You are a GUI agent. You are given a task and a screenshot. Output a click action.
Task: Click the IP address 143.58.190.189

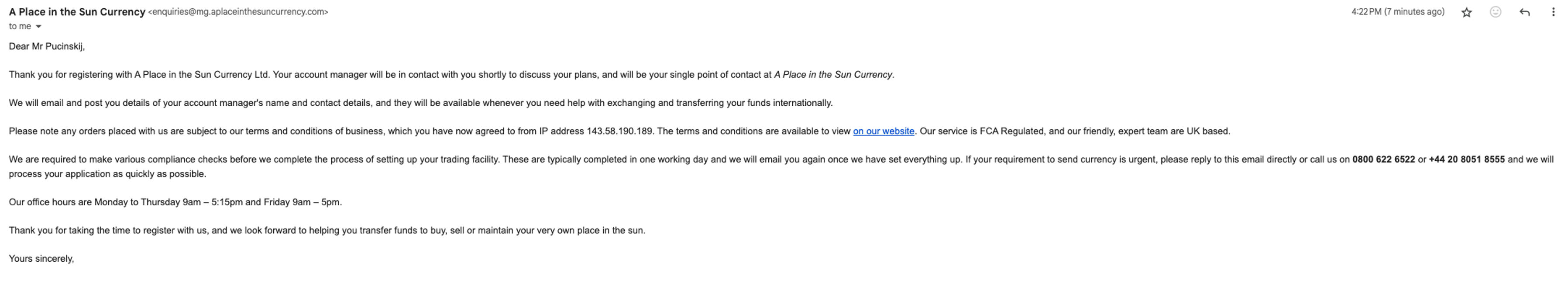click(x=619, y=131)
